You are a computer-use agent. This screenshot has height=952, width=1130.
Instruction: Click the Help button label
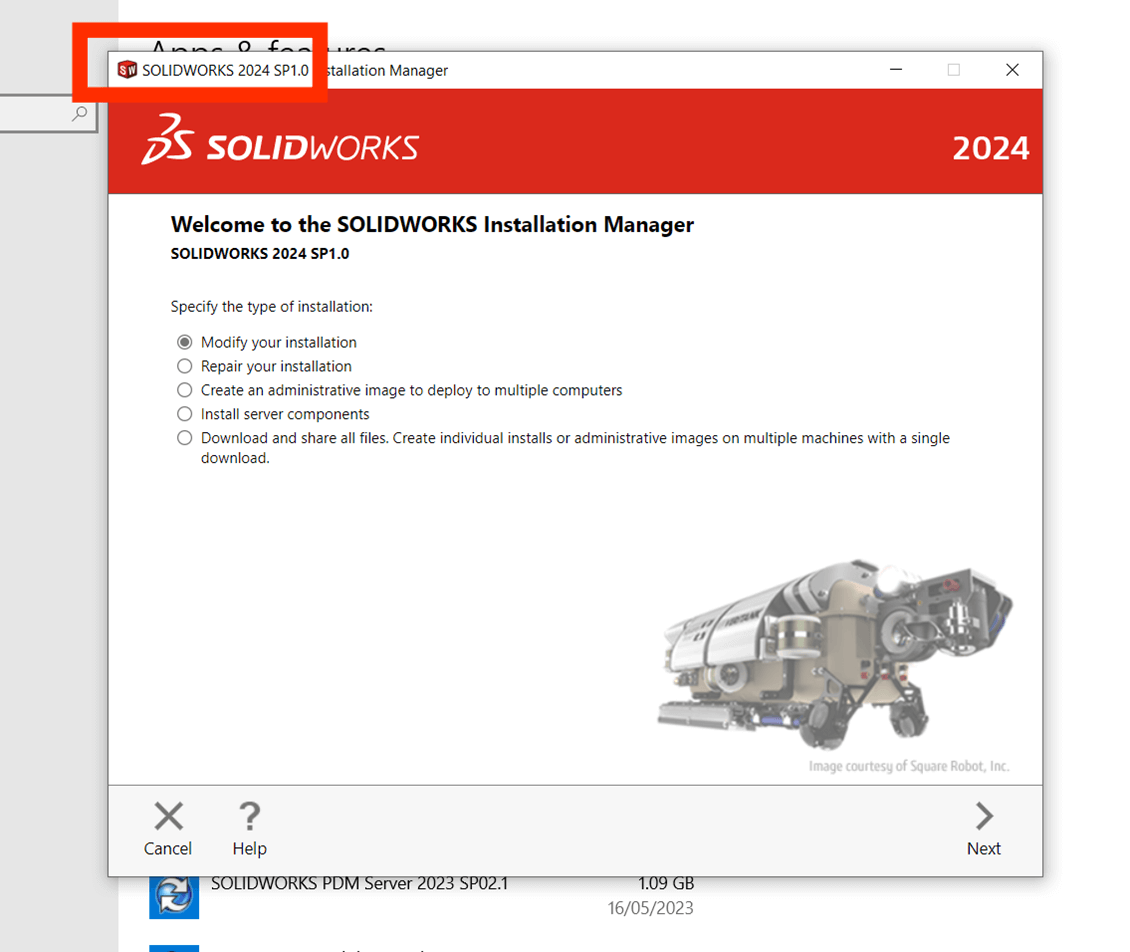pos(248,848)
